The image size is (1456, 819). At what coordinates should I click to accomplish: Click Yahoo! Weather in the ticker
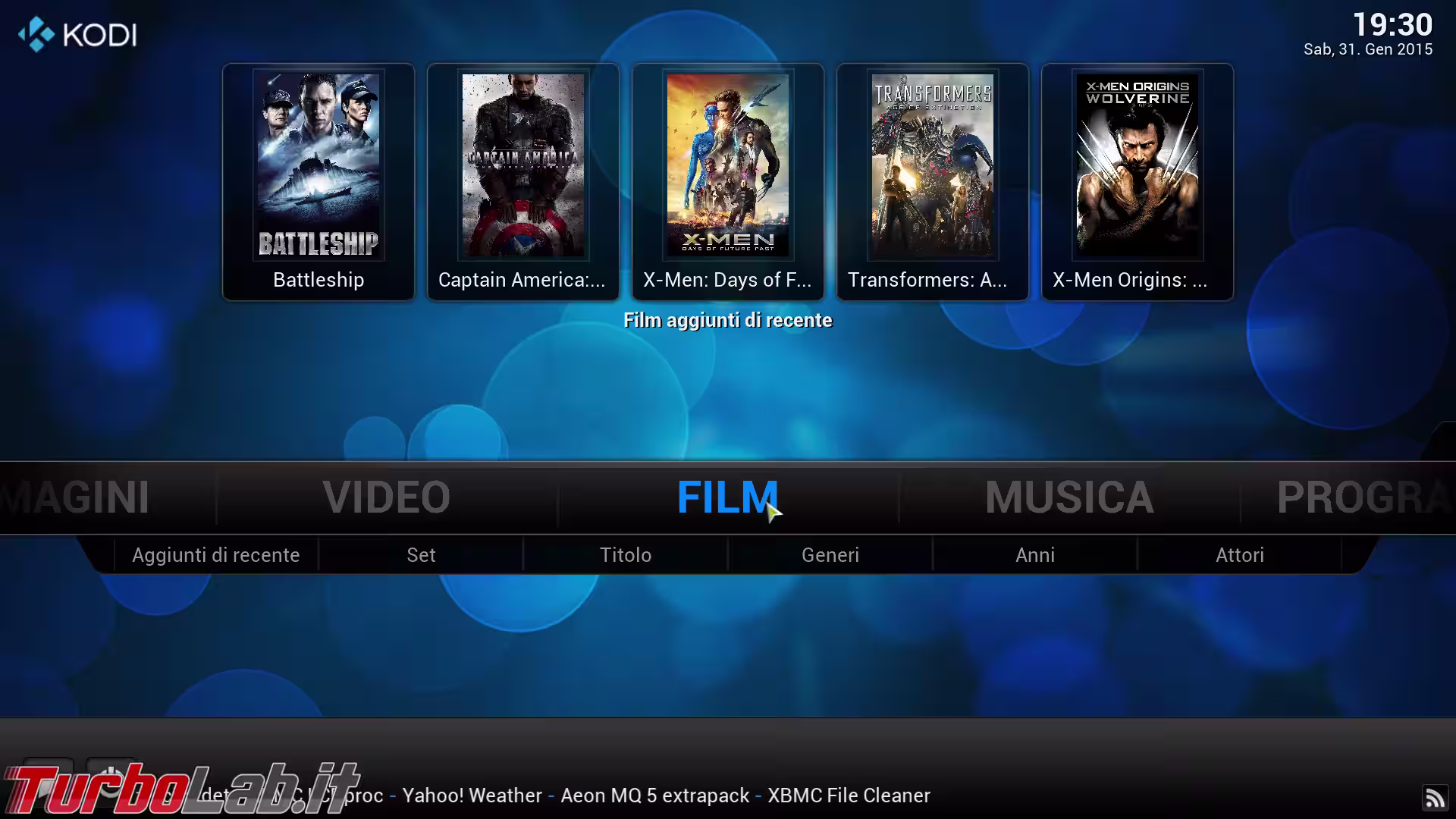point(472,795)
